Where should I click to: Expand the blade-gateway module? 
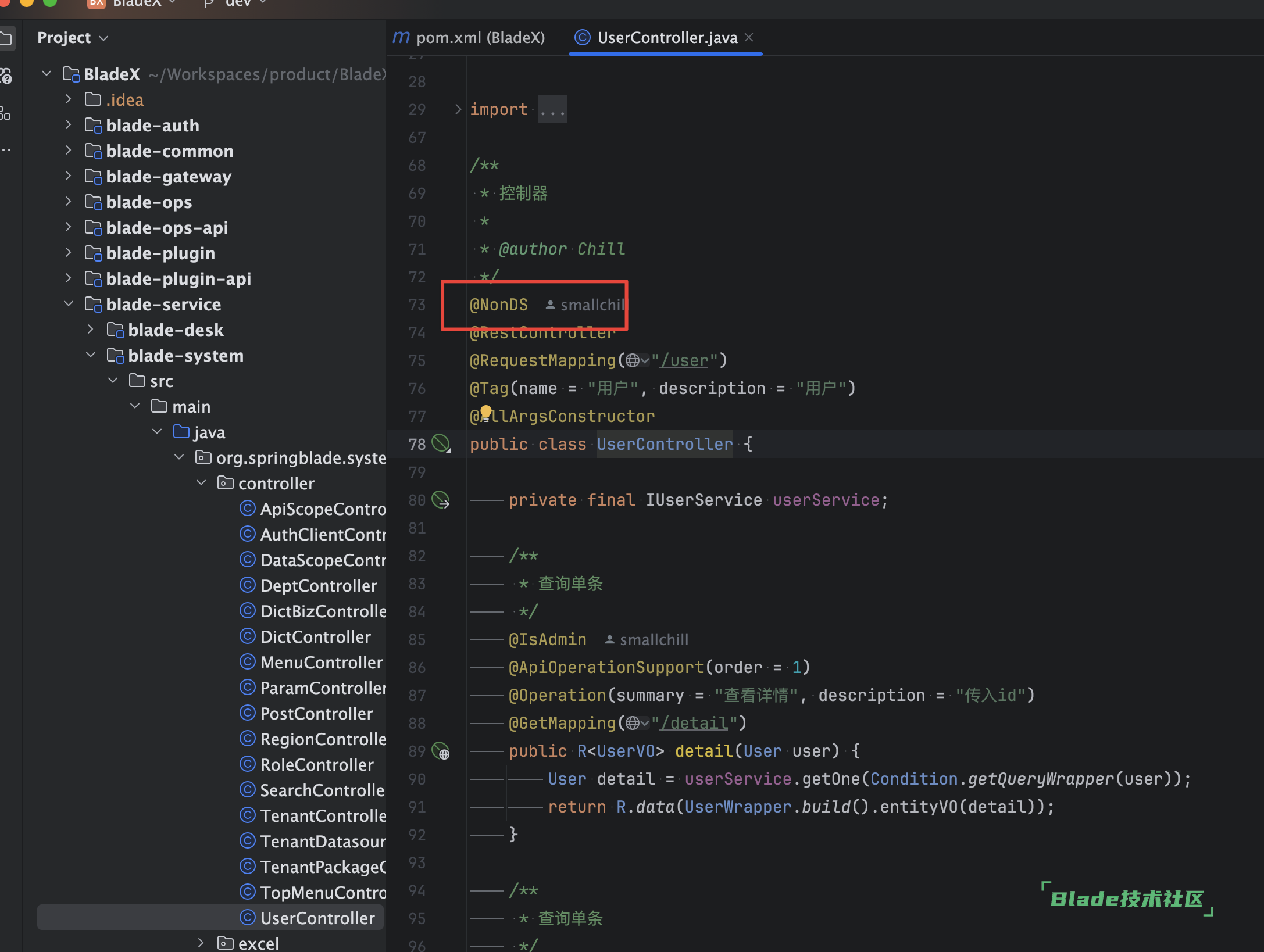pos(69,176)
